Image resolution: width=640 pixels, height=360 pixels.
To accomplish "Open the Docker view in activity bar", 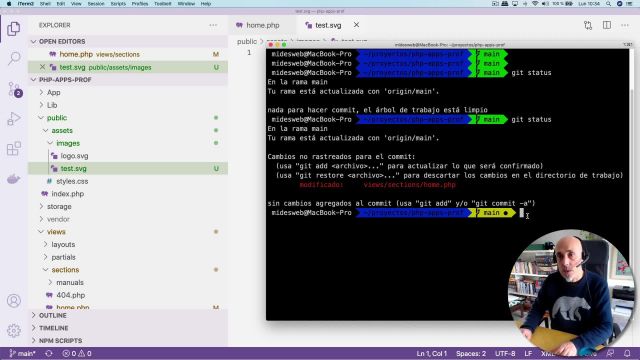I will [13, 179].
